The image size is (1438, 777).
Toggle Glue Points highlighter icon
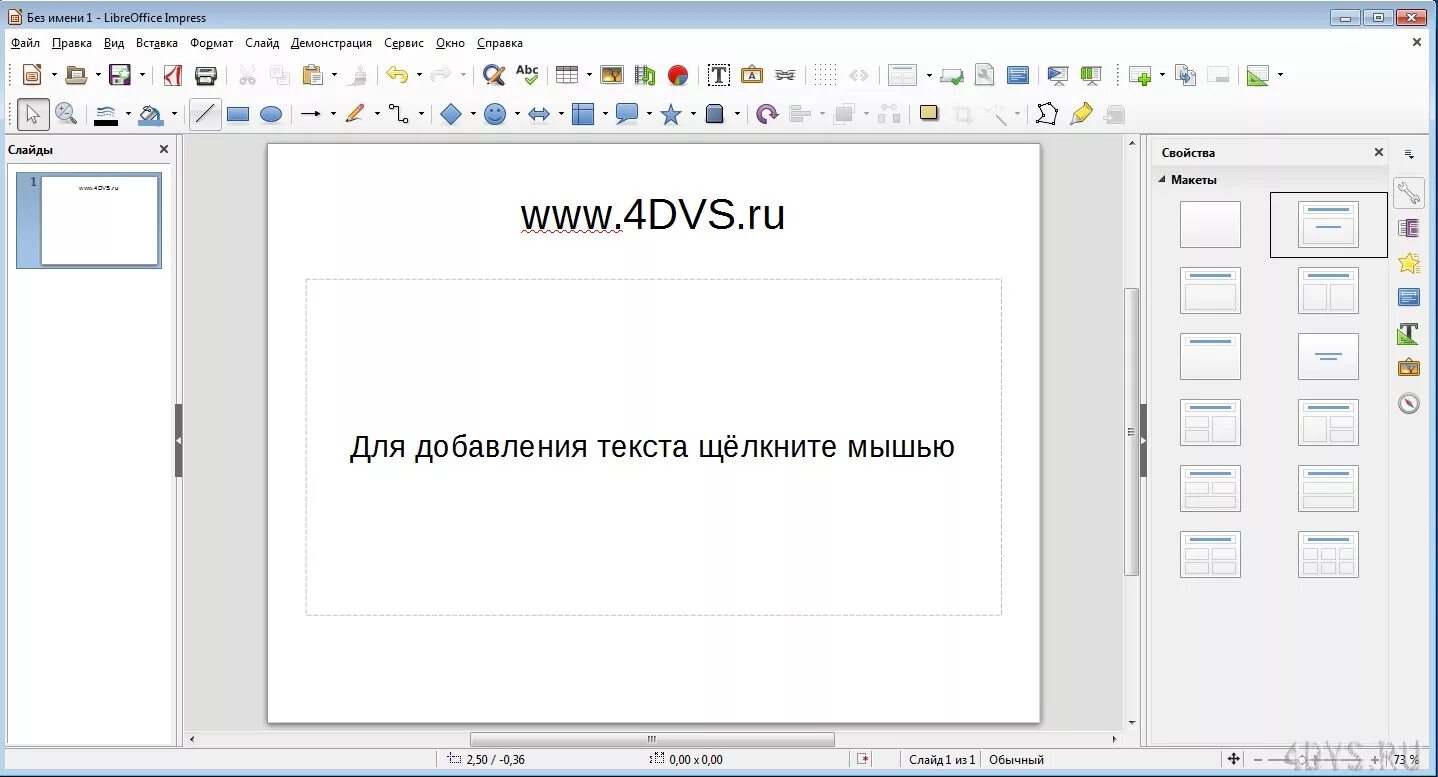click(x=1081, y=114)
